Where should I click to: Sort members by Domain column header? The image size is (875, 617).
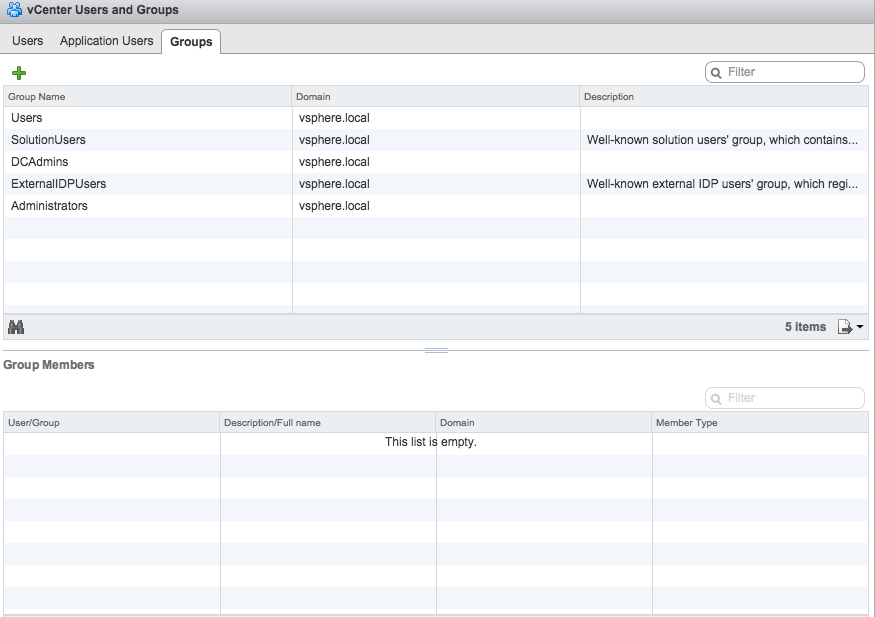[544, 422]
